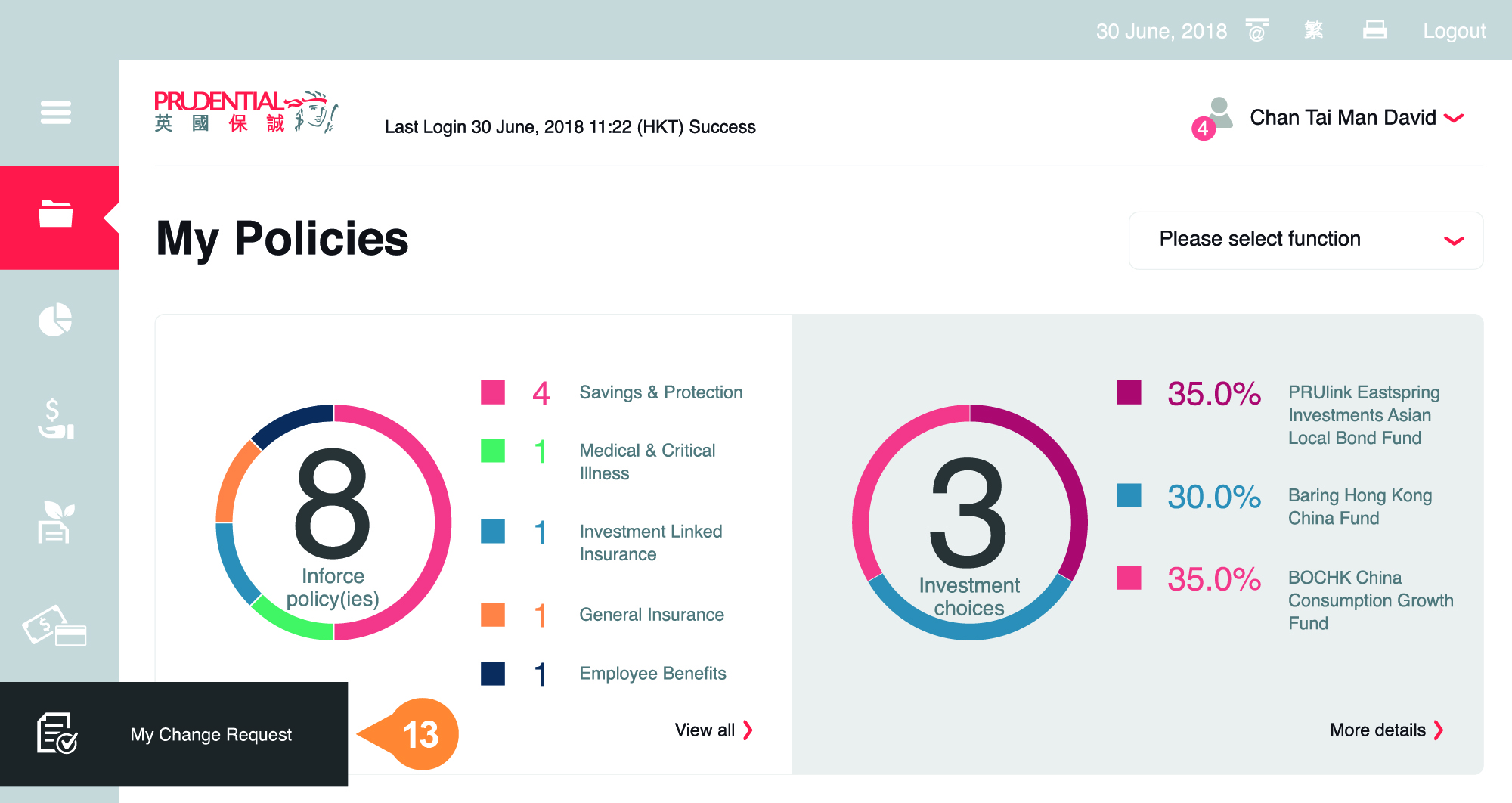Log out of the account
This screenshot has height=803, width=1512.
click(x=1454, y=31)
